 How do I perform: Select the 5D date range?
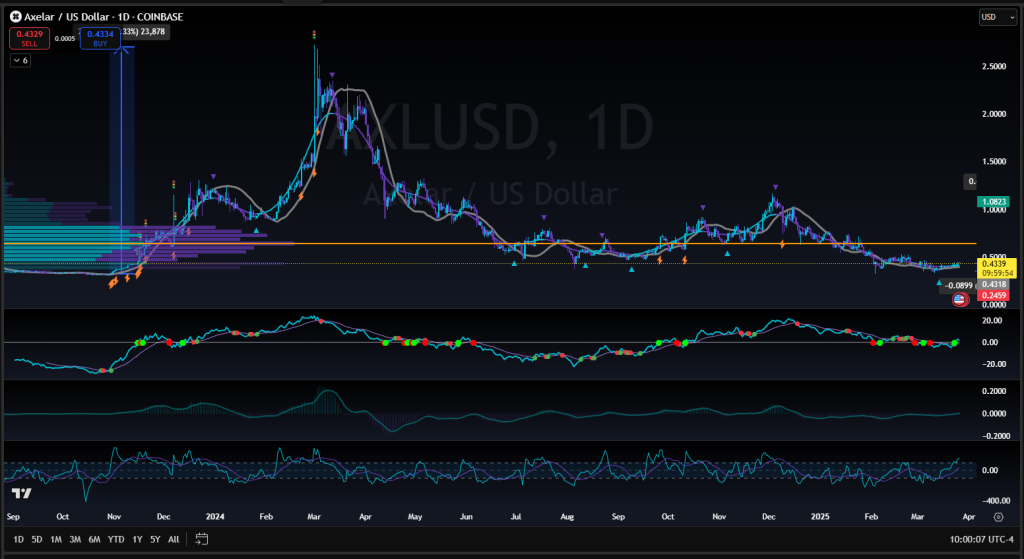pos(37,539)
